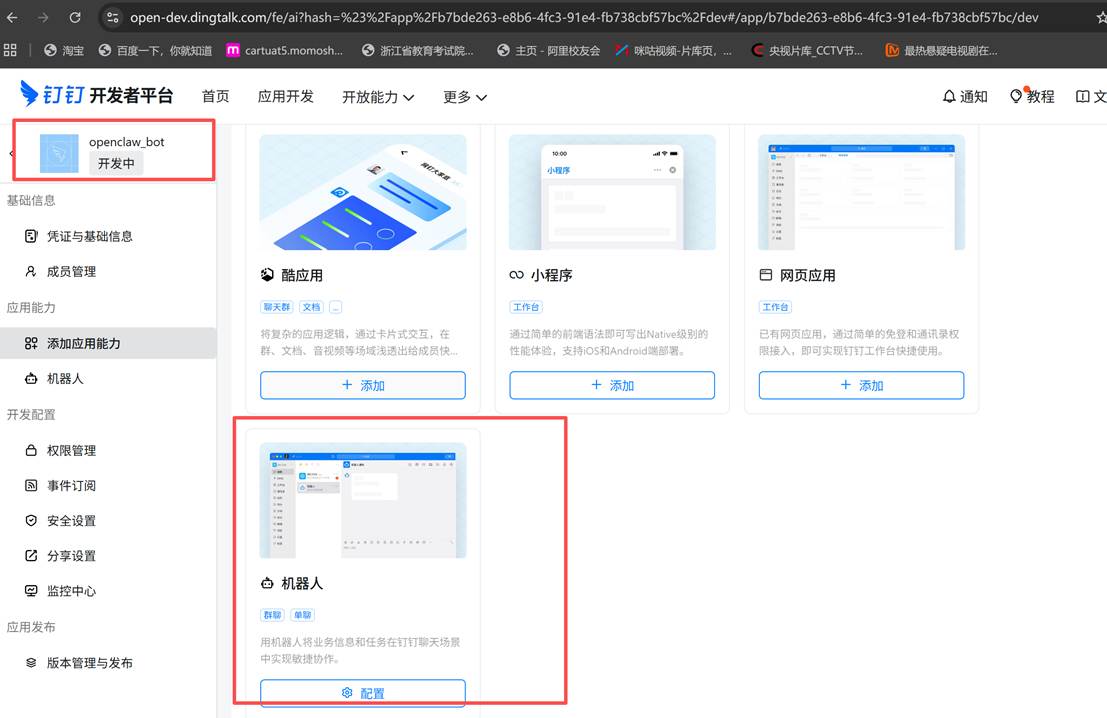Screen dimensions: 1107x718
Task: Add the 小程序 capability
Action: (x=612, y=385)
